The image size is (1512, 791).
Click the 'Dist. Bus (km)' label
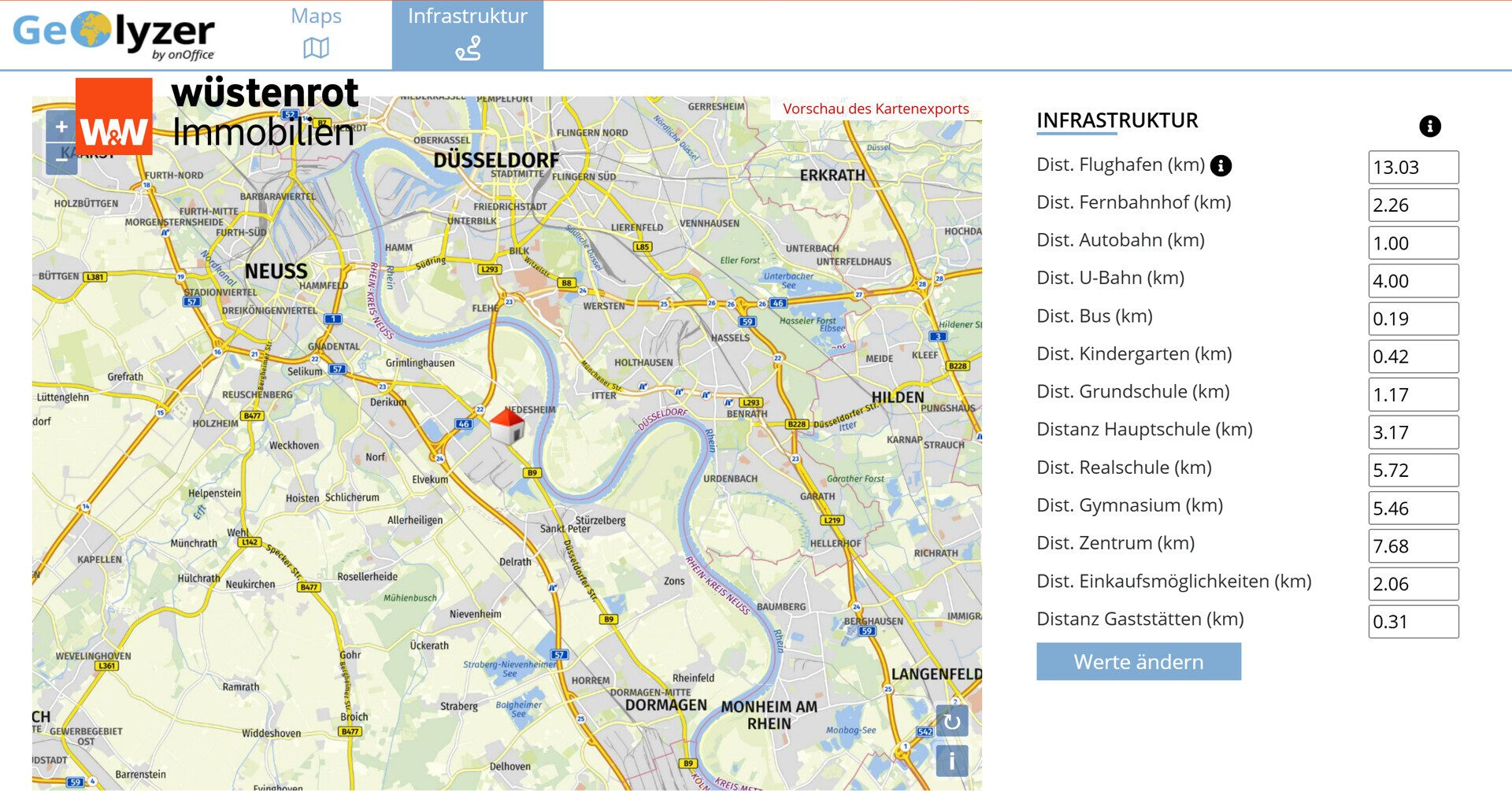(1094, 316)
